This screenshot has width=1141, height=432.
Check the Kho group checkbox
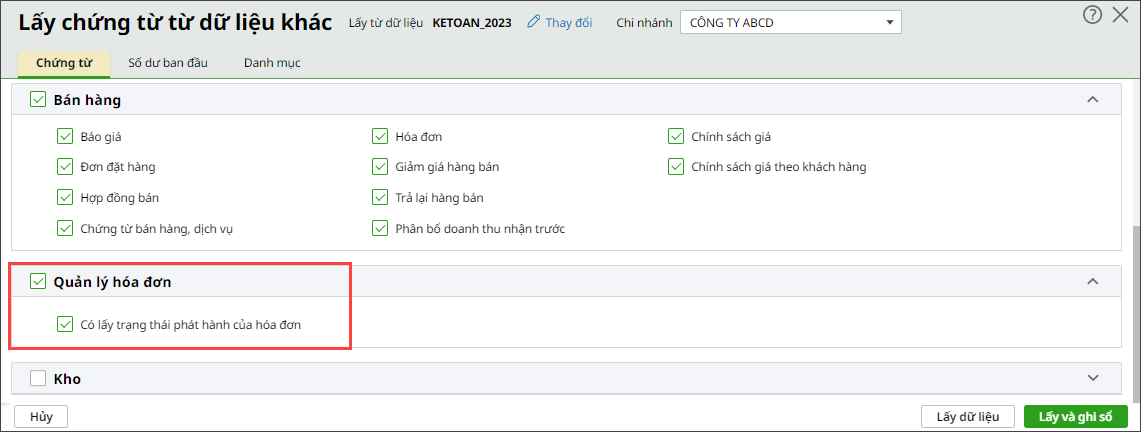coord(38,378)
